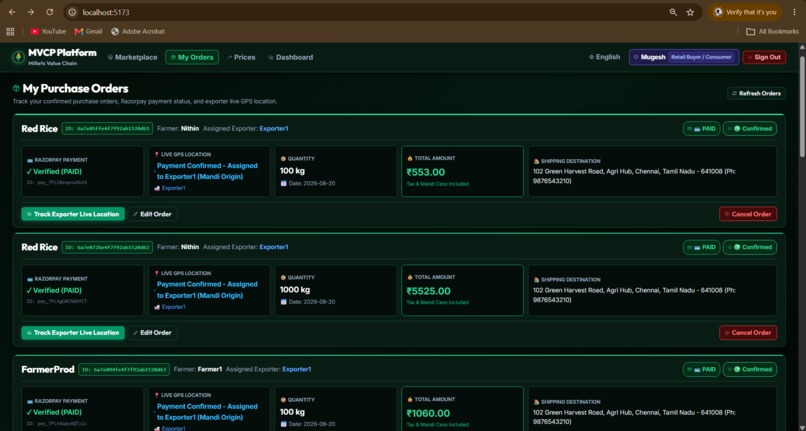806x431 pixels.
Task: Click the FarmerProd order title
Action: pos(48,369)
